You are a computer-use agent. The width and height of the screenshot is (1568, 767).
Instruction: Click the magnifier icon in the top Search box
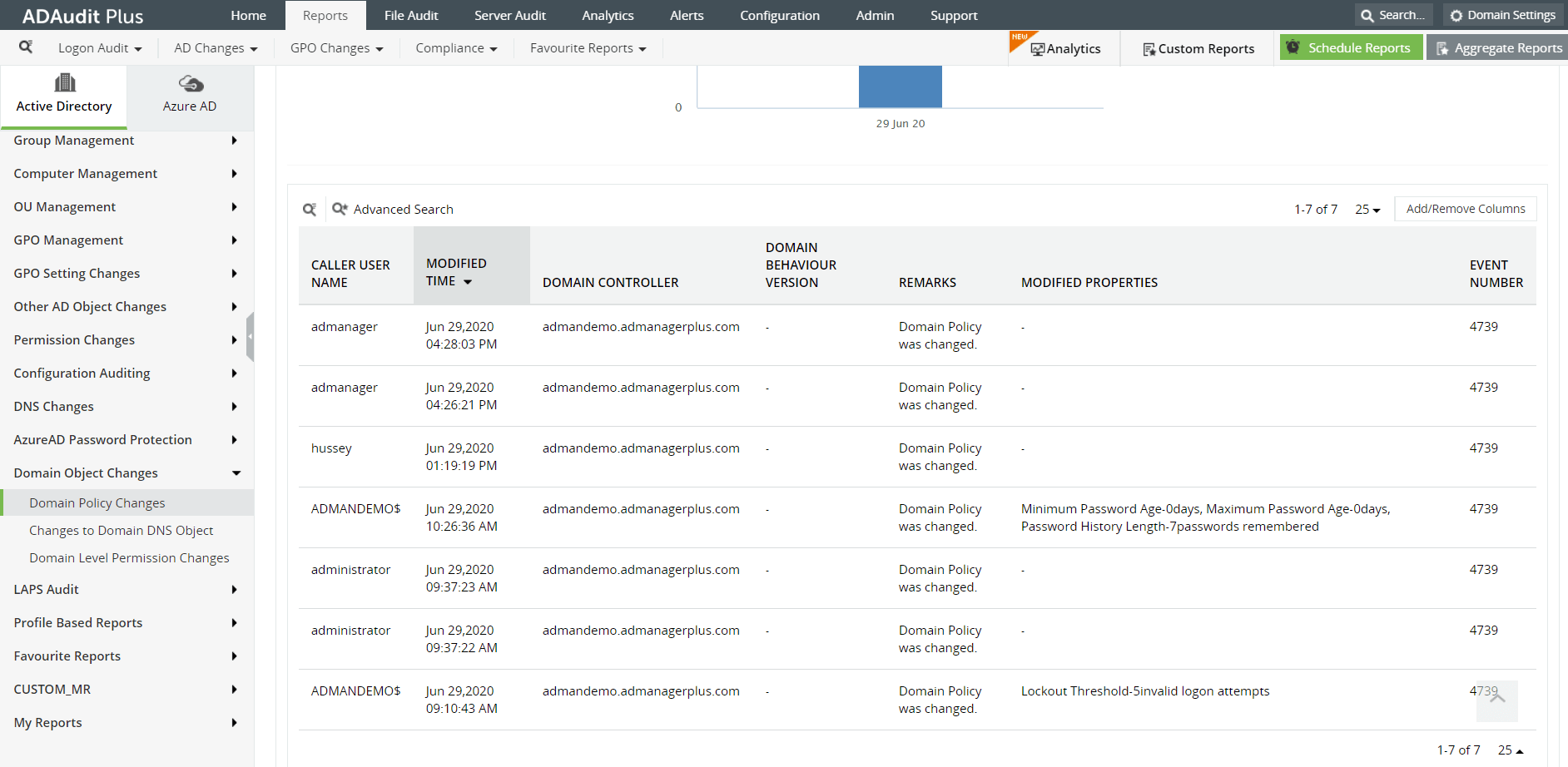(1367, 16)
